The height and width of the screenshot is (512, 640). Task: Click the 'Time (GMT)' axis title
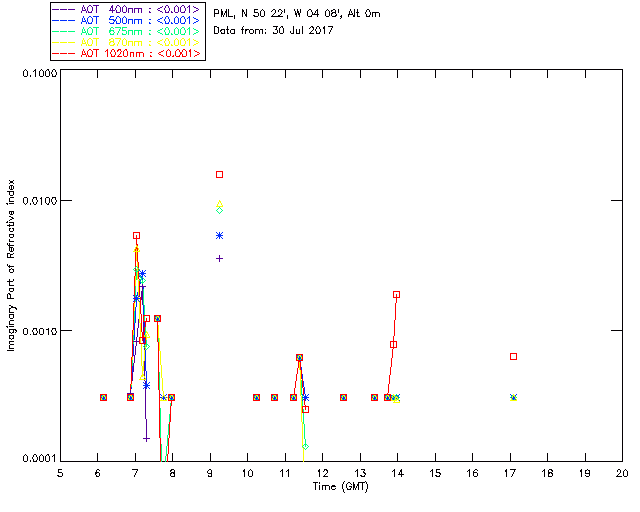click(341, 486)
